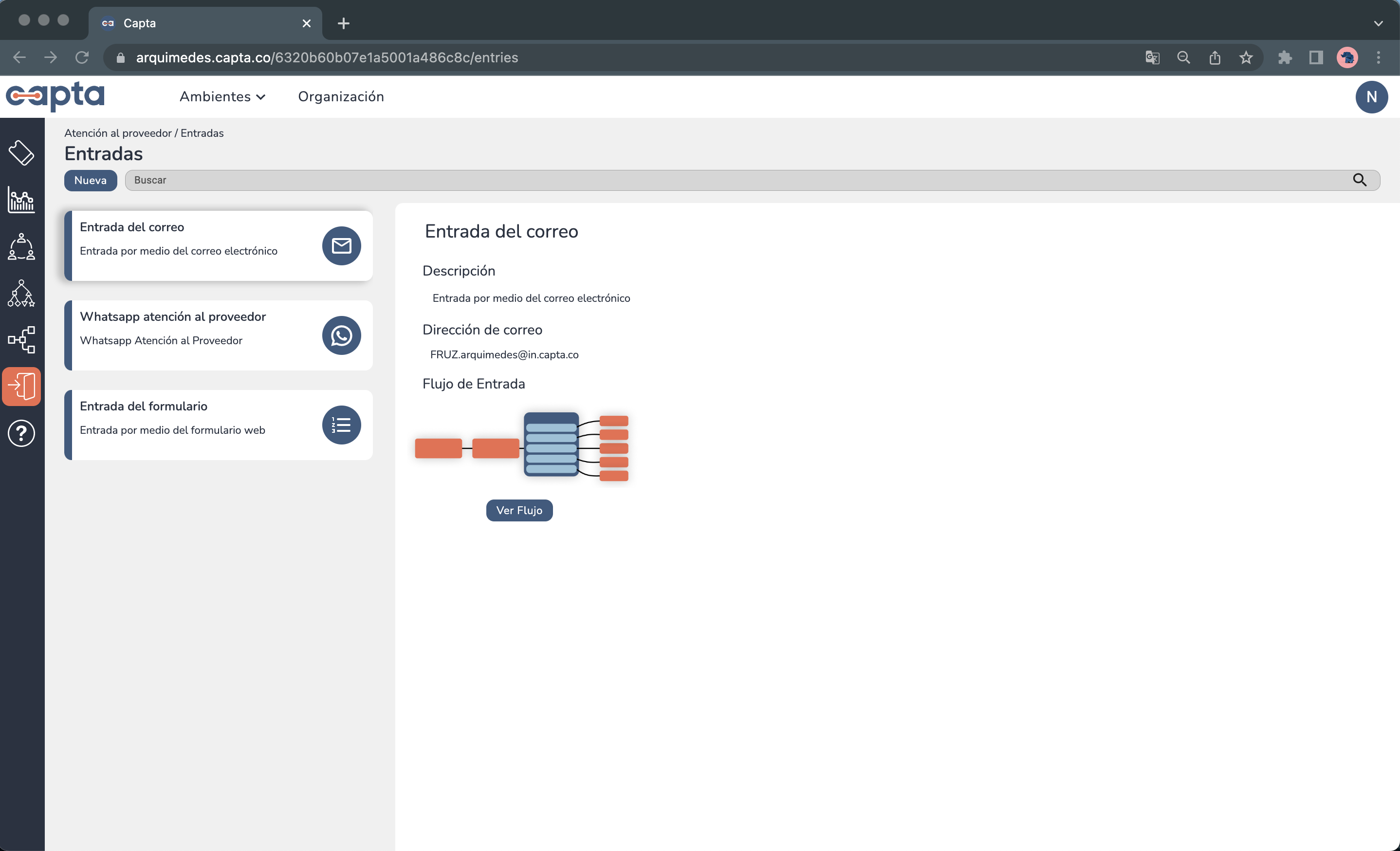This screenshot has height=851, width=1400.
Task: Bookmark page with the star icon
Action: (x=1246, y=57)
